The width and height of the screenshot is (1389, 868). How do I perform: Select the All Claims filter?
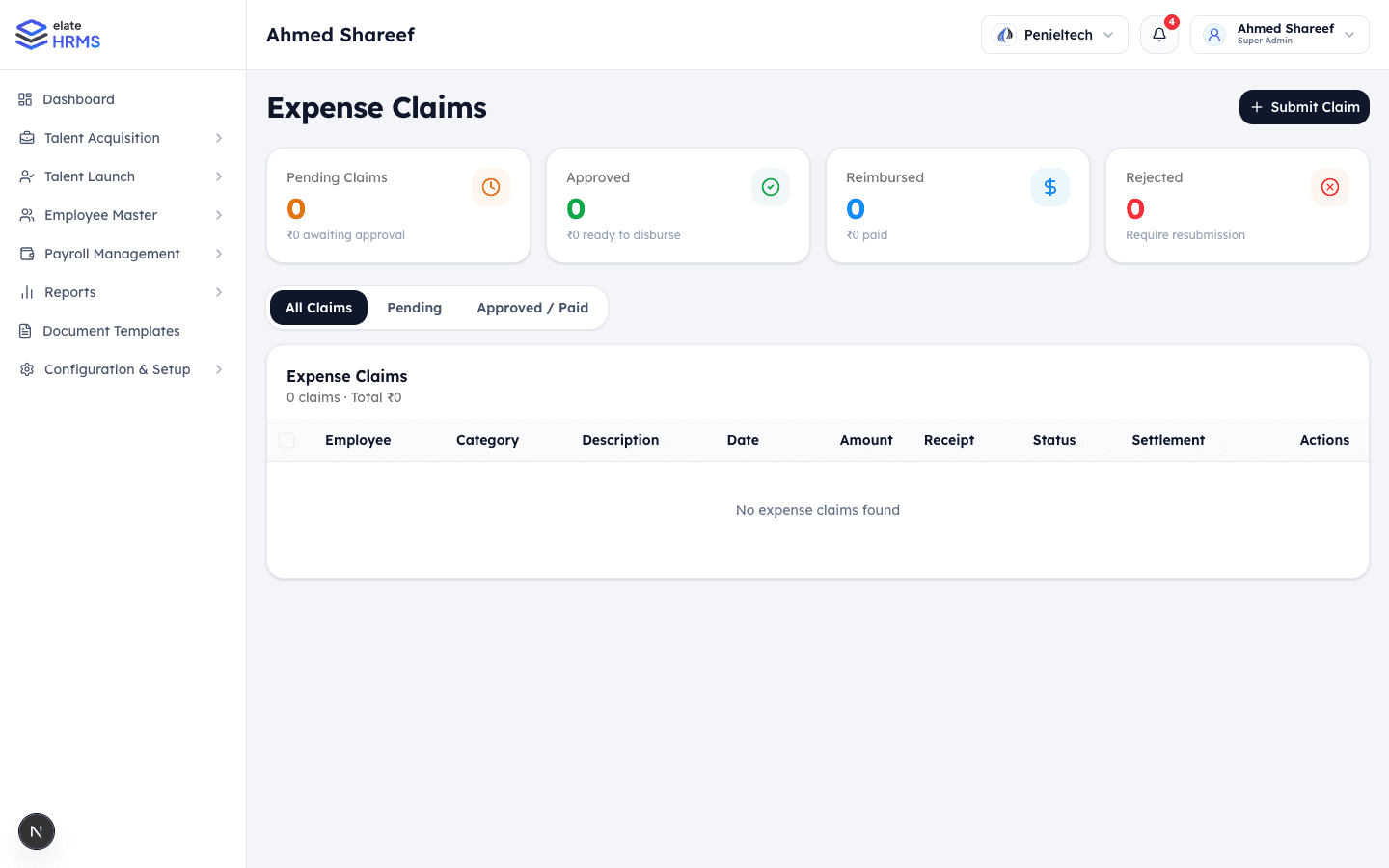click(318, 307)
